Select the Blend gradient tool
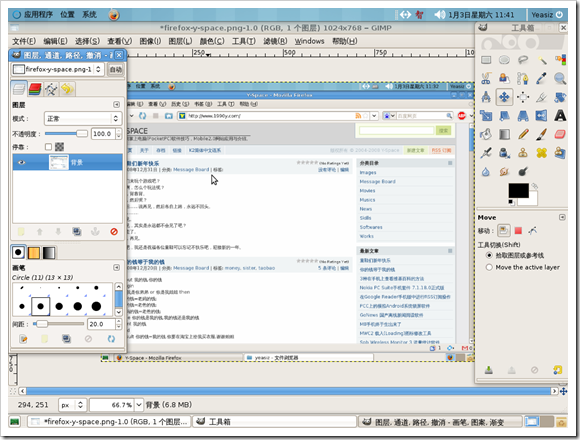 (x=504, y=134)
